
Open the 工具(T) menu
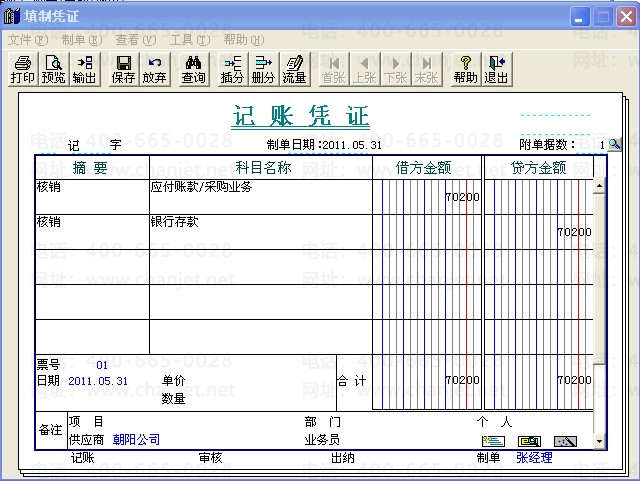click(x=190, y=40)
